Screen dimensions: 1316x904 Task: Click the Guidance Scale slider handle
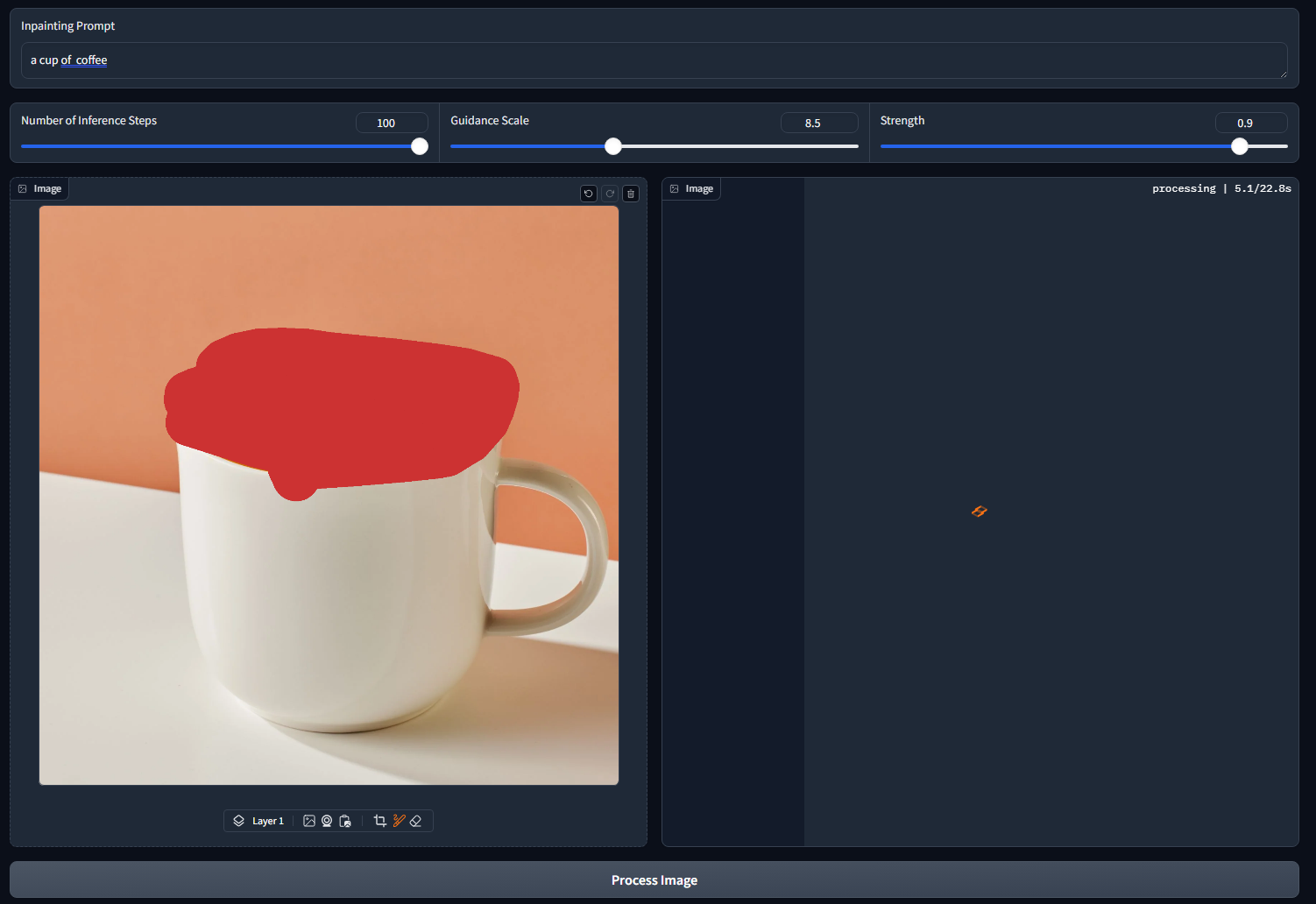coord(613,146)
